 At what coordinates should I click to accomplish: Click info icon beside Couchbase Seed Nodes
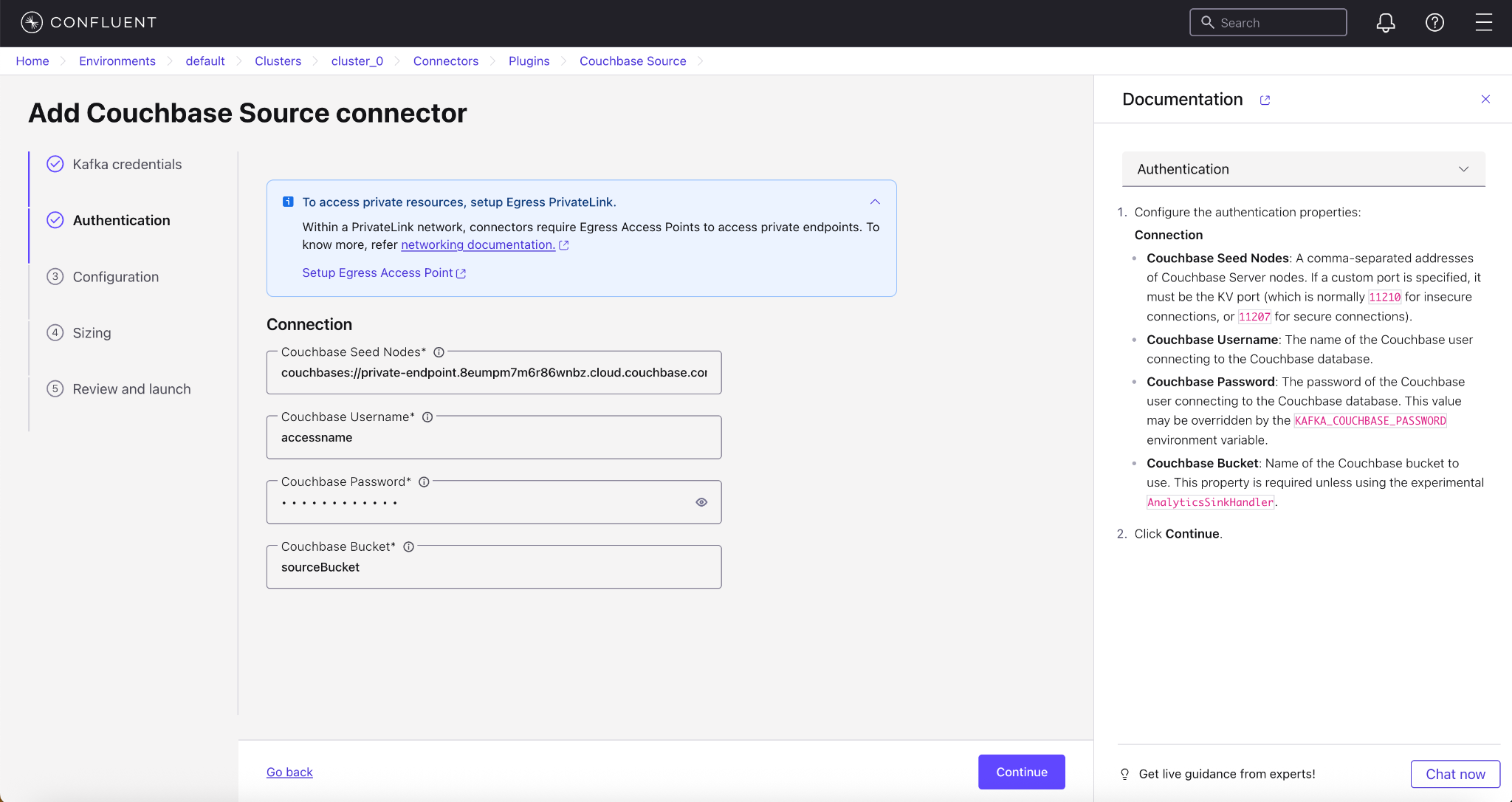pyautogui.click(x=439, y=352)
